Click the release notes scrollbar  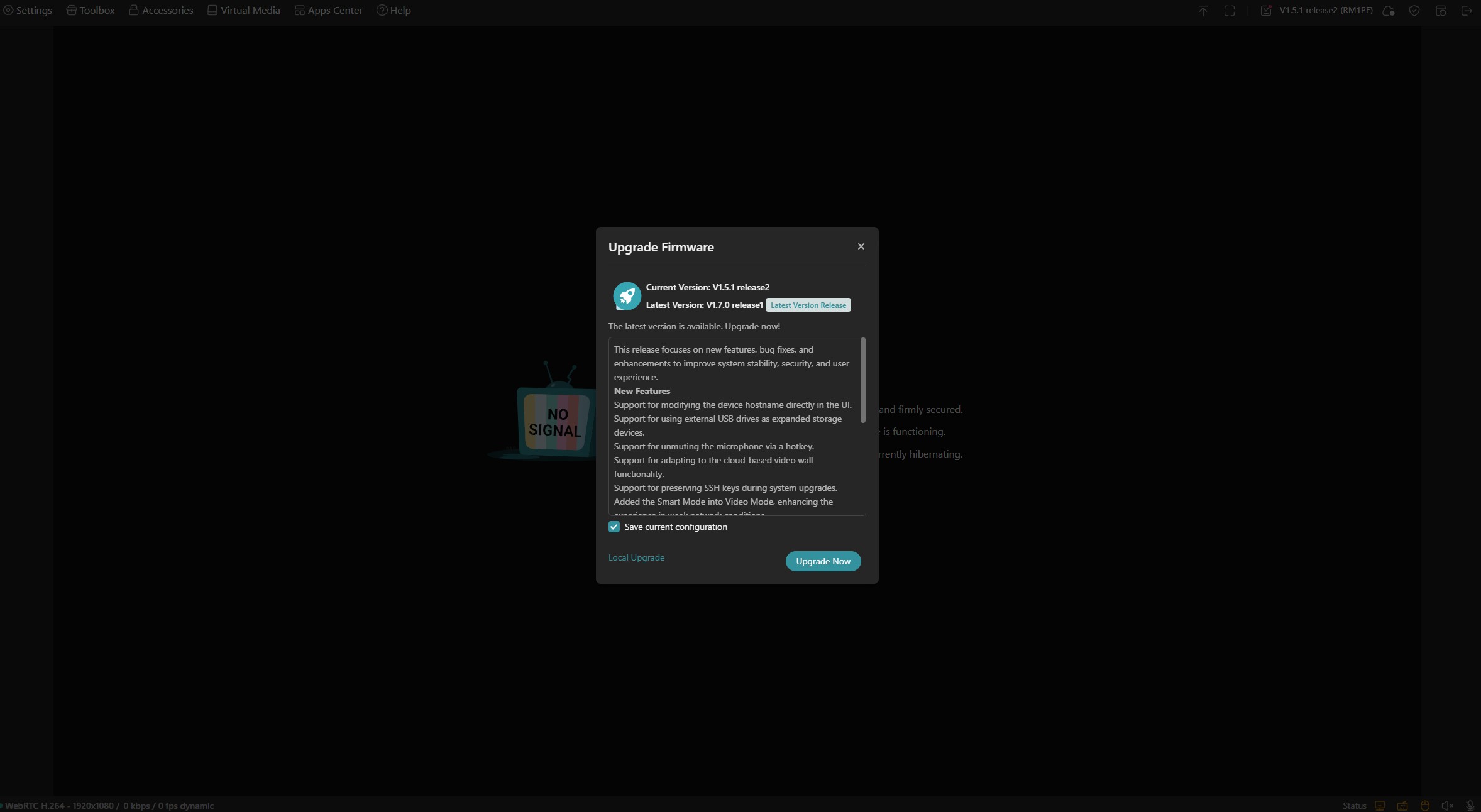863,380
